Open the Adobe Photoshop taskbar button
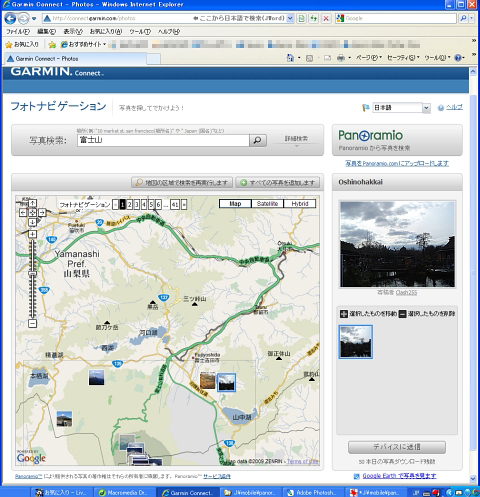This screenshot has height=497, width=480. point(313,492)
